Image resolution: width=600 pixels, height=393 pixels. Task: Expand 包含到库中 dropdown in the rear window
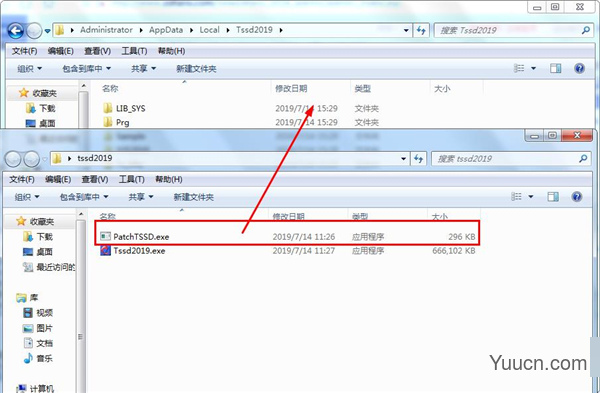[86, 68]
